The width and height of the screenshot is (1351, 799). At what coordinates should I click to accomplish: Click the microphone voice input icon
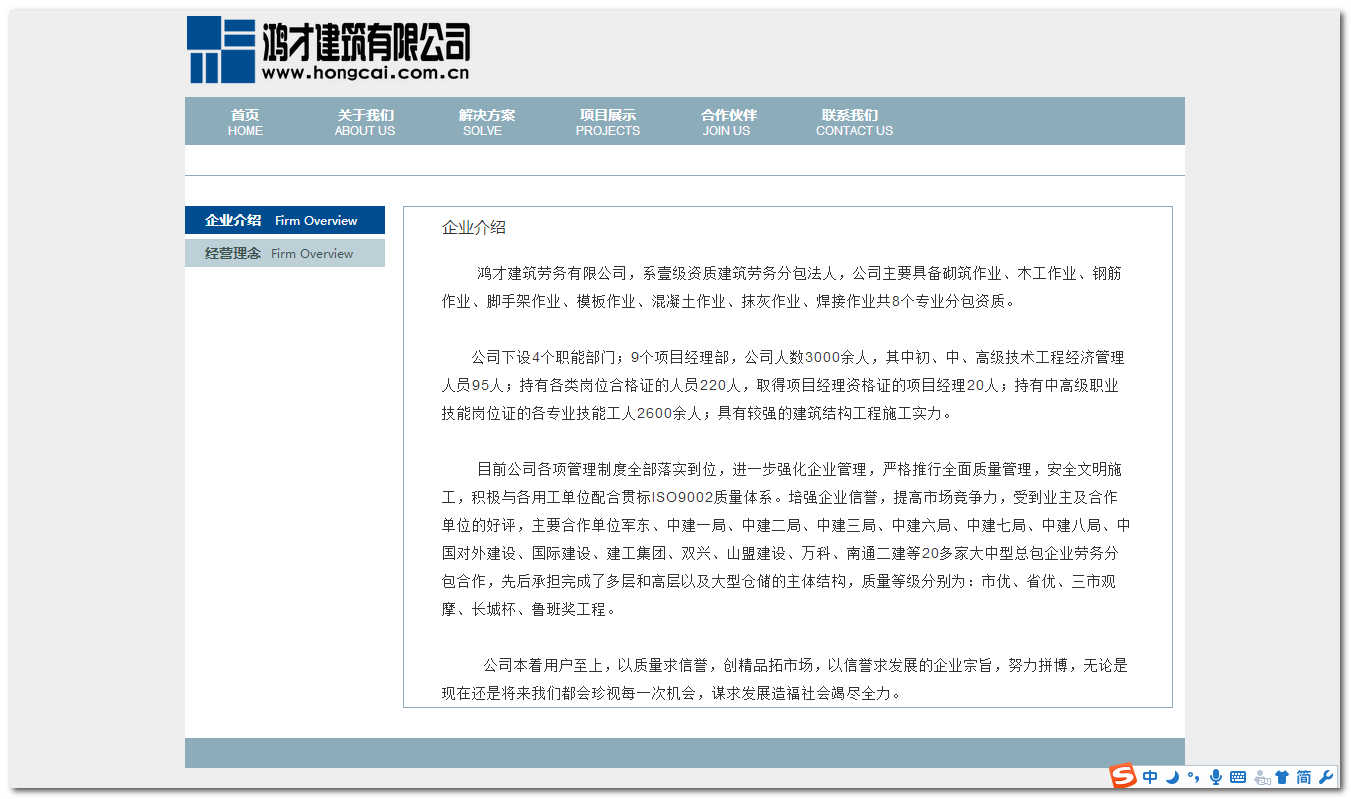pyautogui.click(x=1216, y=777)
